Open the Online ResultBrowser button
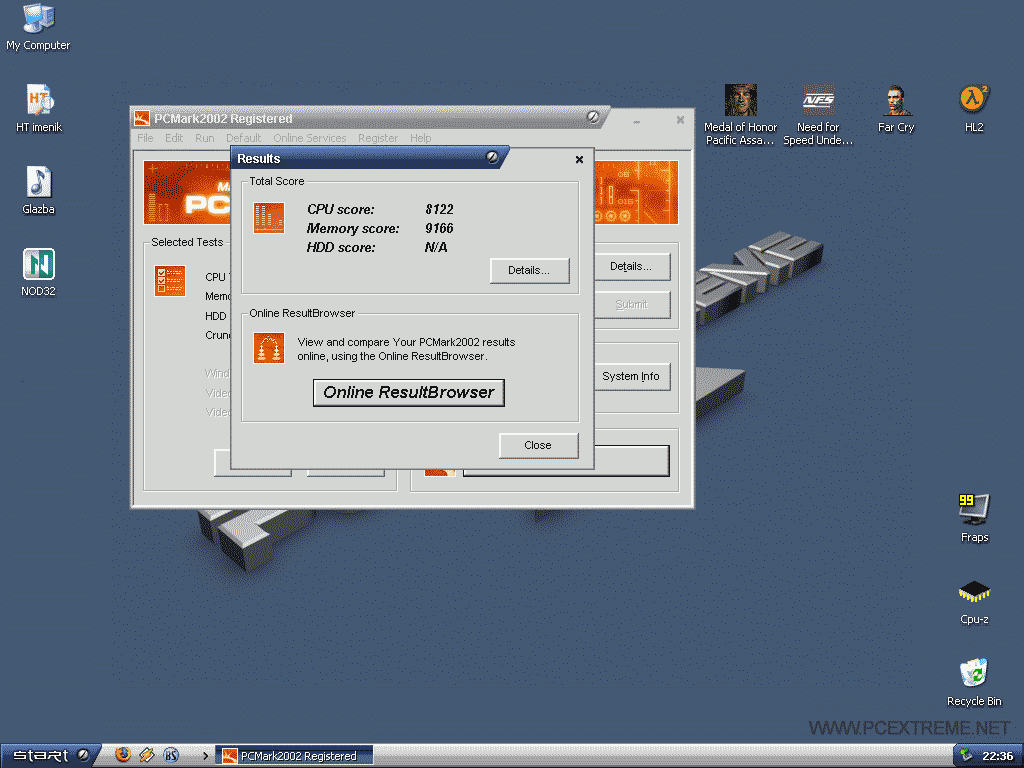This screenshot has width=1024, height=768. (x=409, y=393)
